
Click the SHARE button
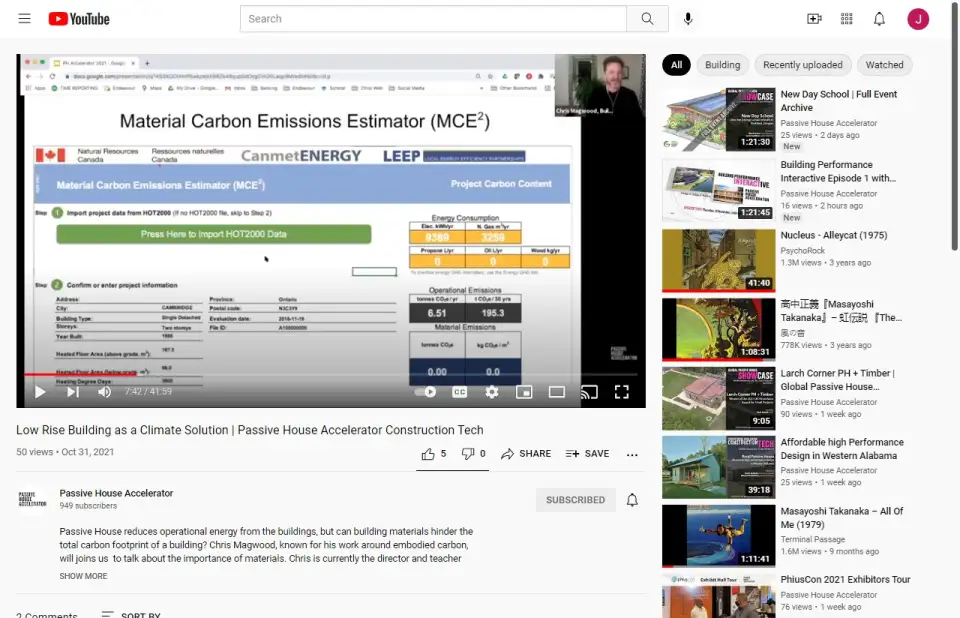tap(526, 454)
